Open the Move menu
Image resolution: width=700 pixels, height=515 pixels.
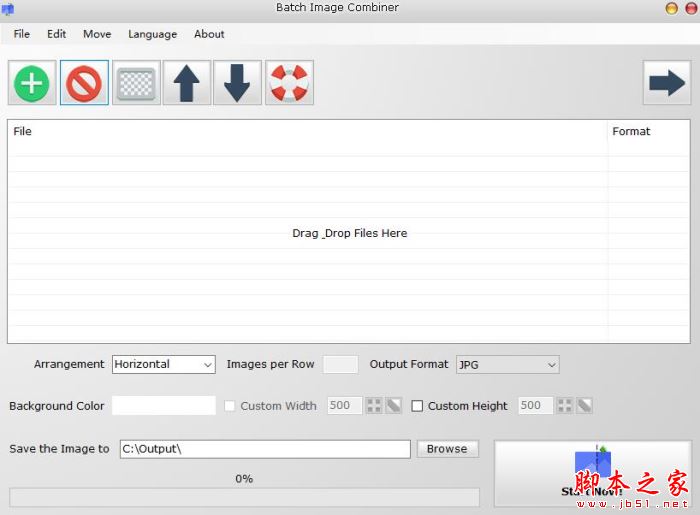pos(97,34)
